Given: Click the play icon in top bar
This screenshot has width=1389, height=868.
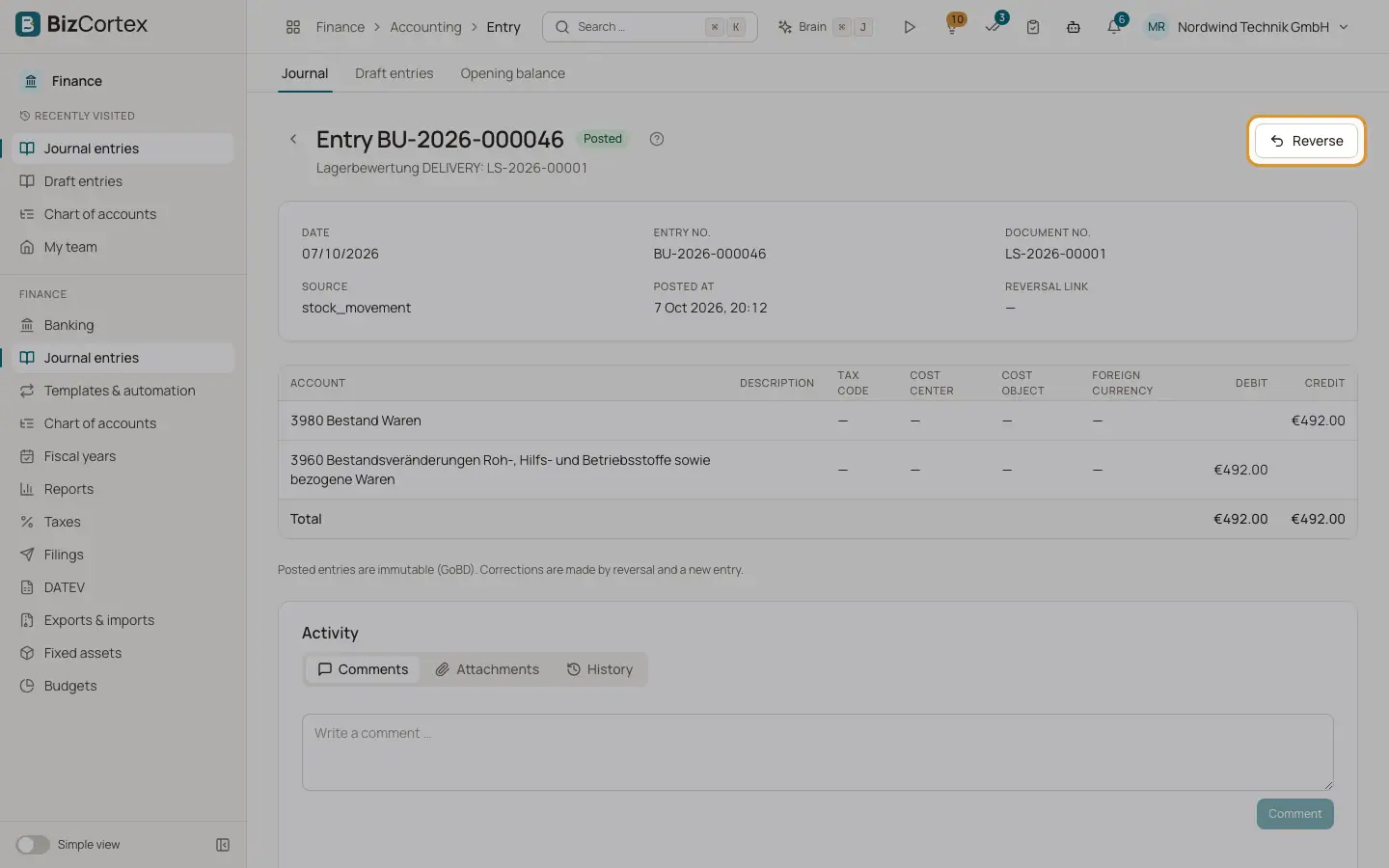Looking at the screenshot, I should 909,27.
